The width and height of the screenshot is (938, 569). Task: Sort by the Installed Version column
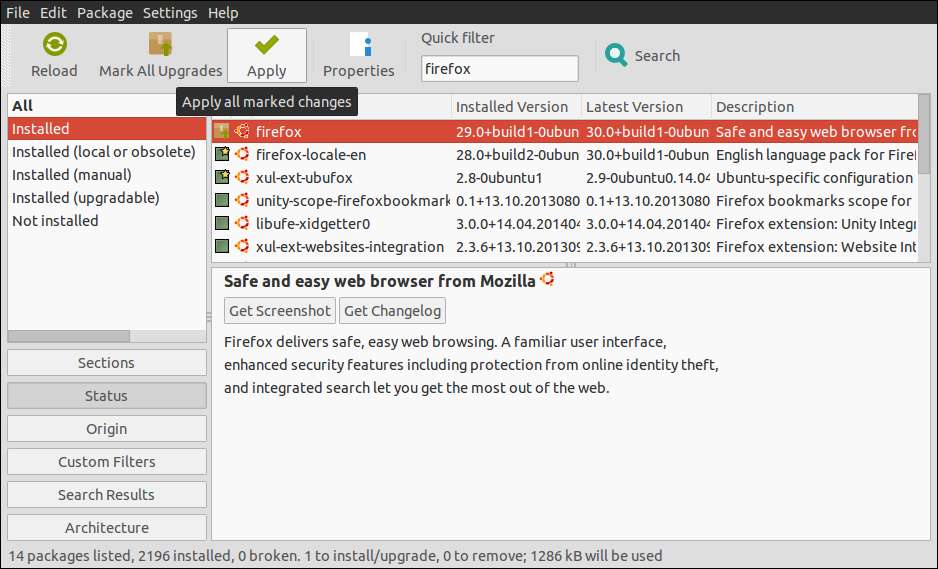pos(516,107)
